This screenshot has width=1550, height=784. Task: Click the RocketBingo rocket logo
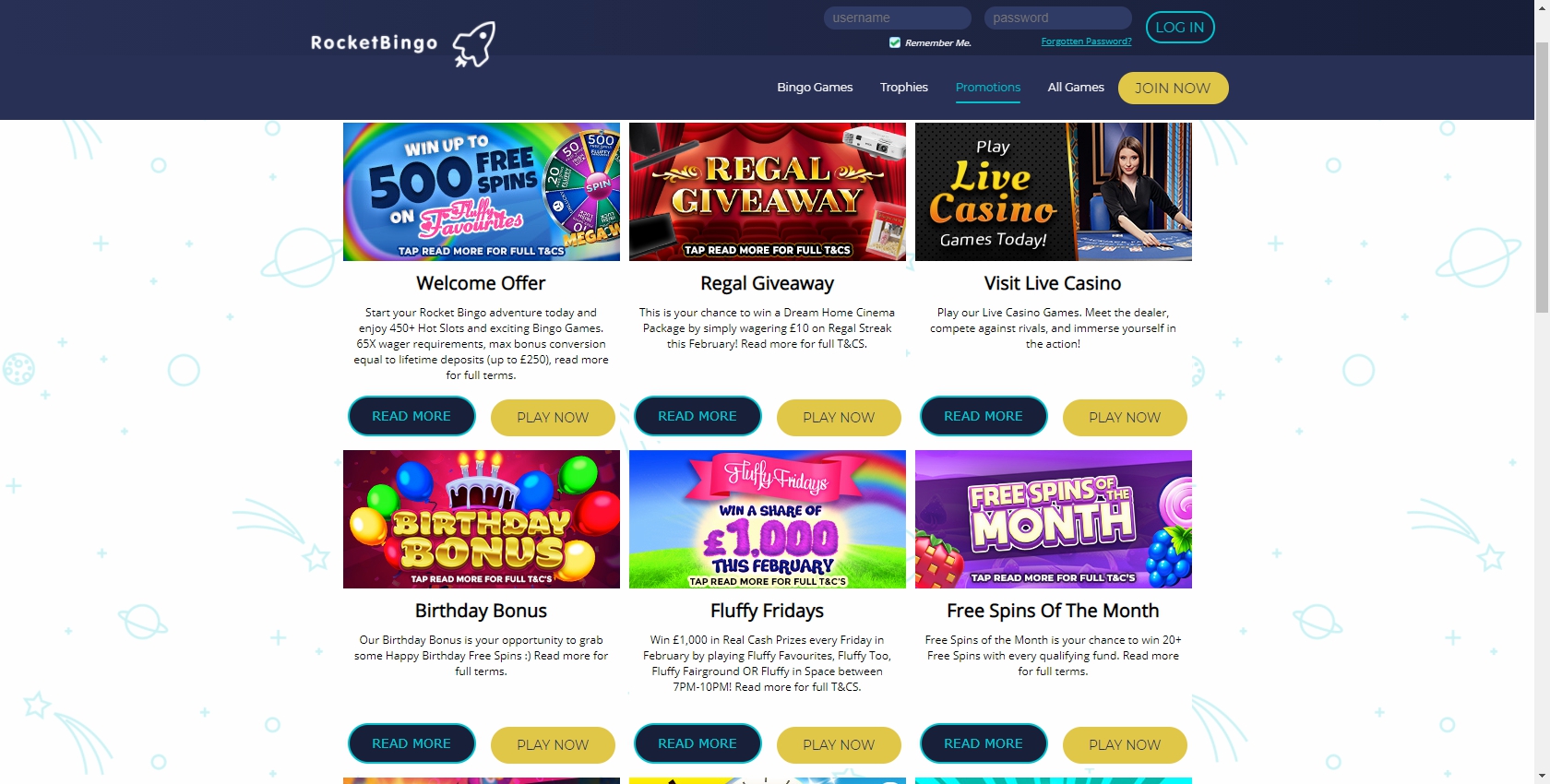tap(403, 44)
